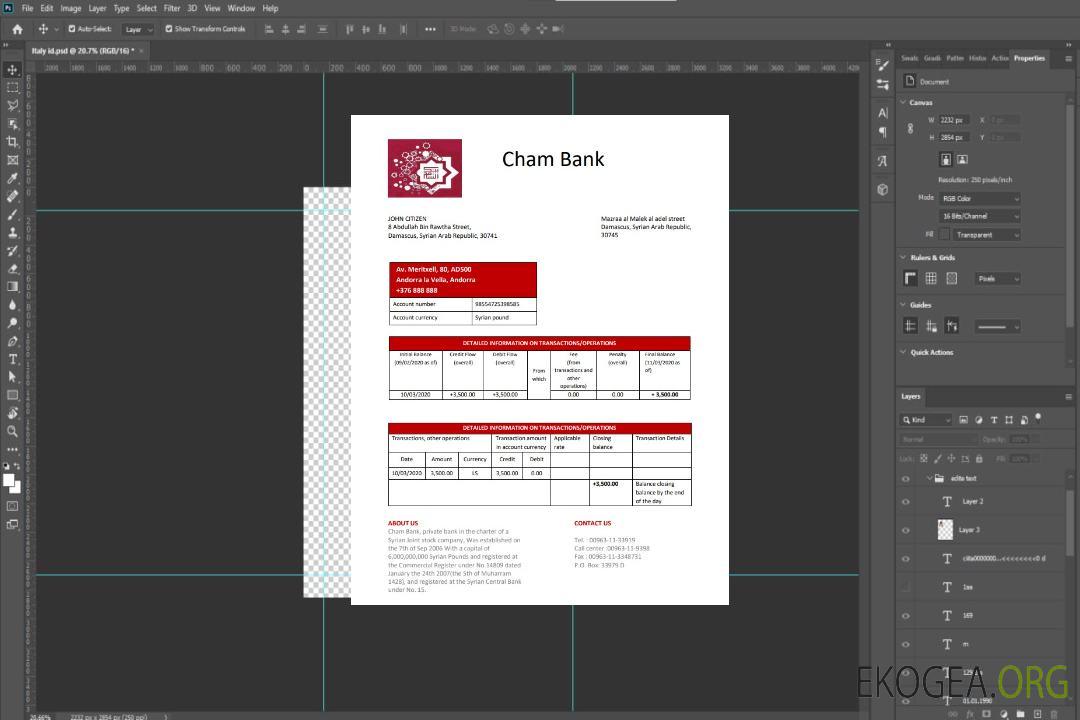The image size is (1080, 720).
Task: Change screen mode from the toolbox
Action: pyautogui.click(x=12, y=524)
